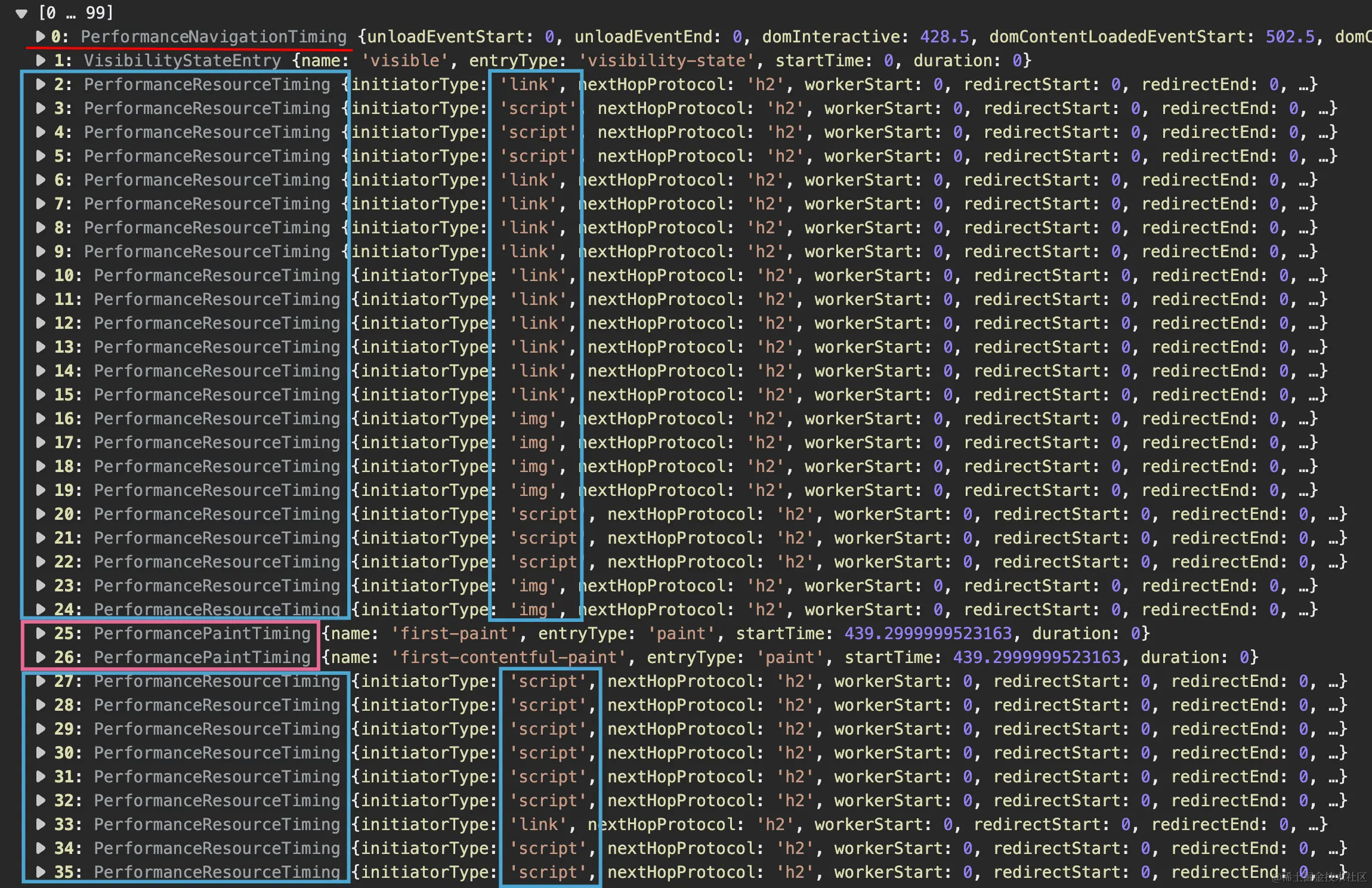This screenshot has width=1372, height=888.
Task: Click the domInteractive 428.5 value
Action: coord(944,36)
